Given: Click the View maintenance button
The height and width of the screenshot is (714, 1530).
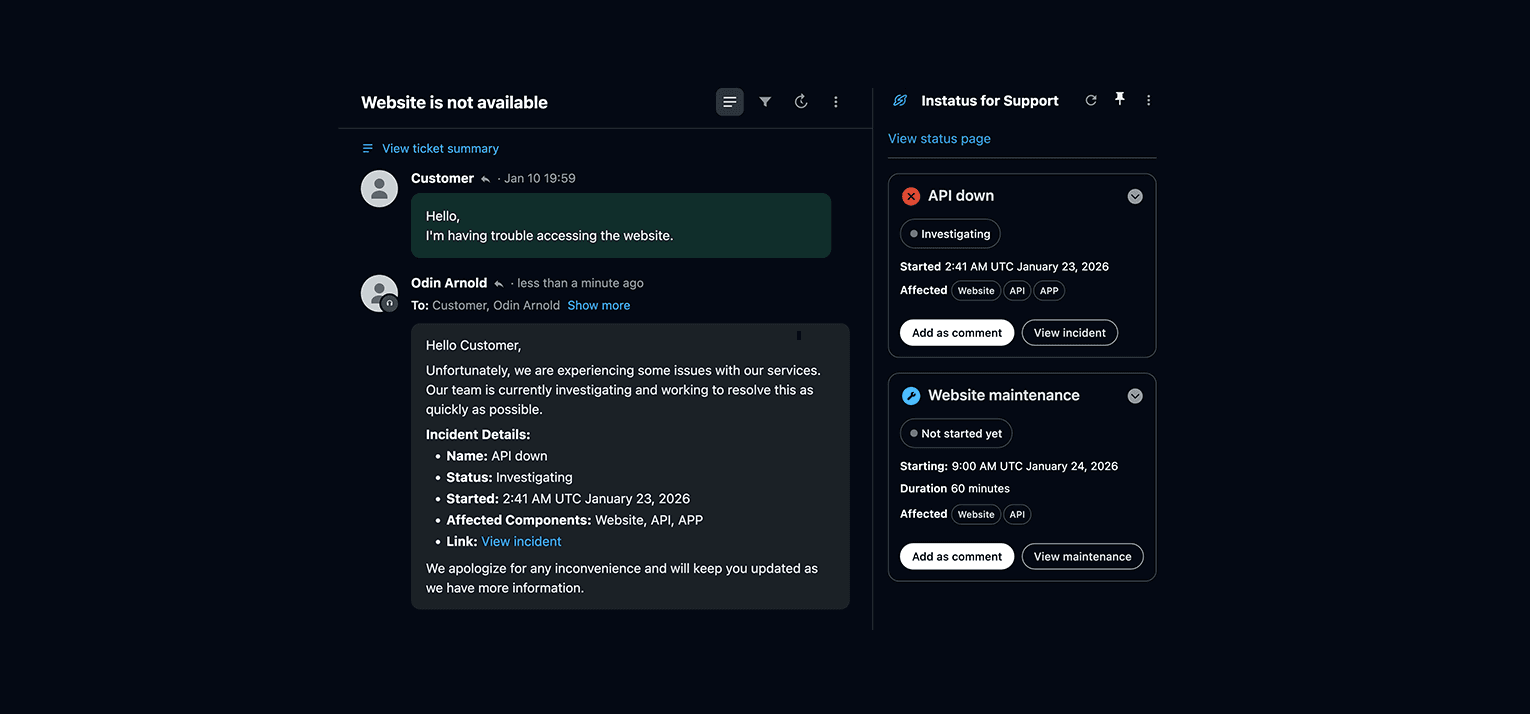Looking at the screenshot, I should 1083,557.
